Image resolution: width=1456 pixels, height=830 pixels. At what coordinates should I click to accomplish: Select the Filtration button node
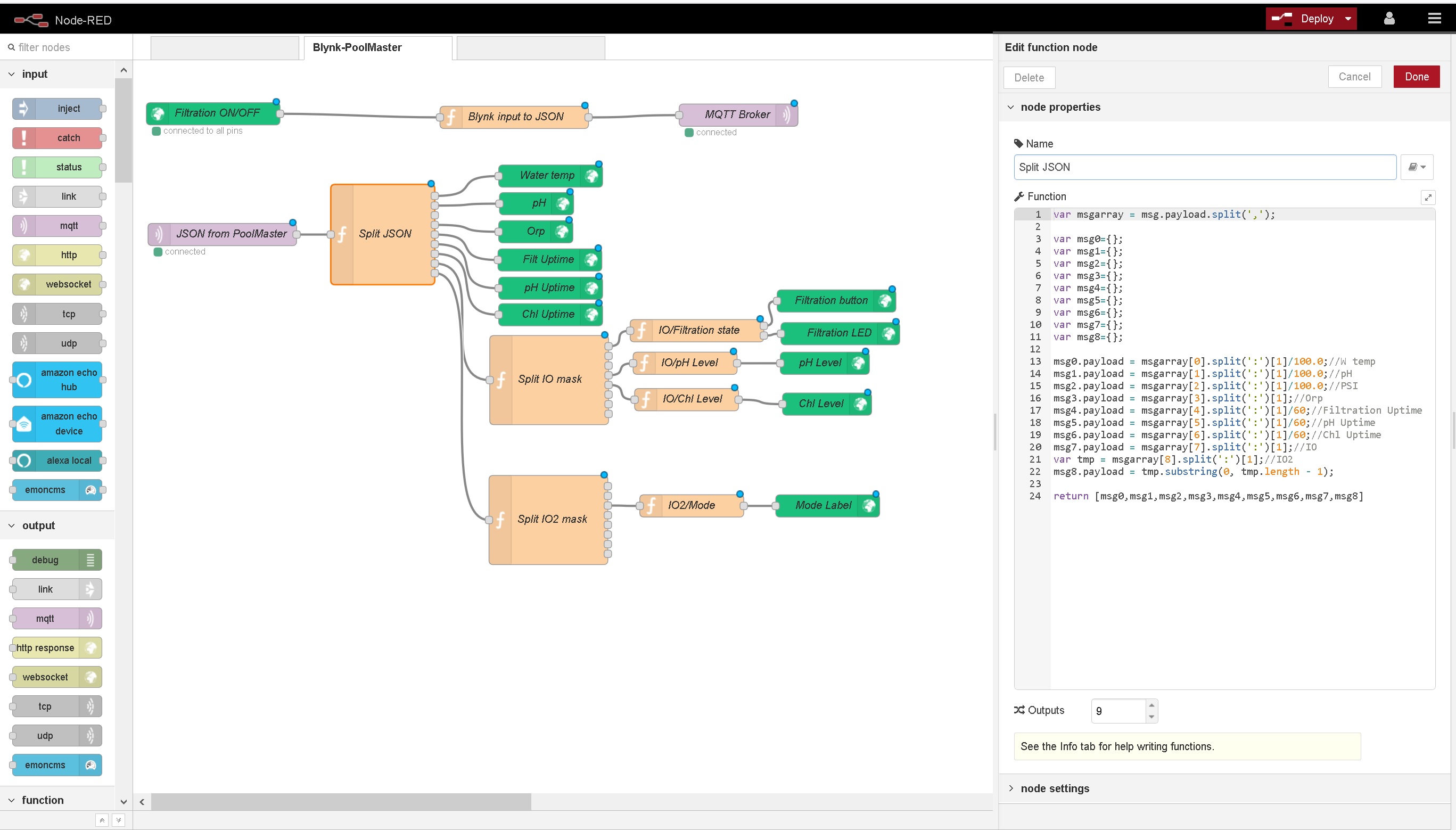(836, 300)
